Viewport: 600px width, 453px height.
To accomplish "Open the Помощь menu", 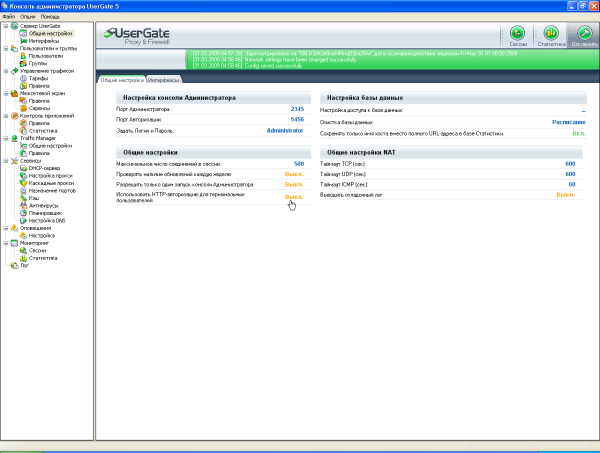I will [50, 16].
